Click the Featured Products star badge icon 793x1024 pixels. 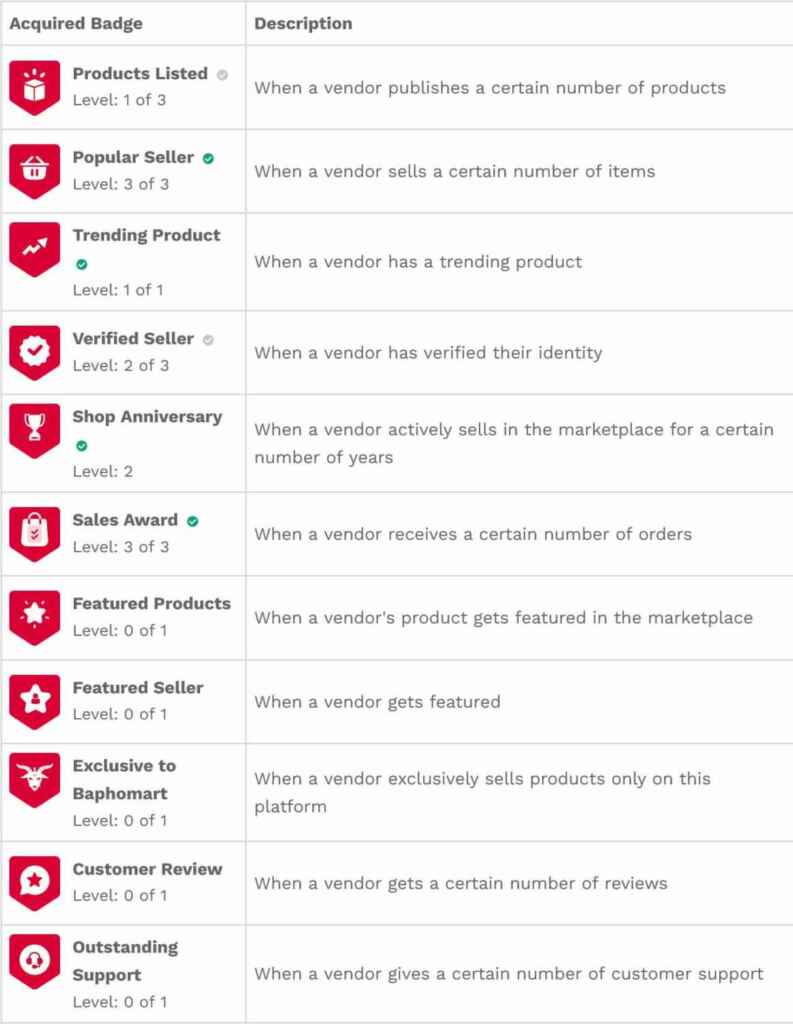click(35, 618)
